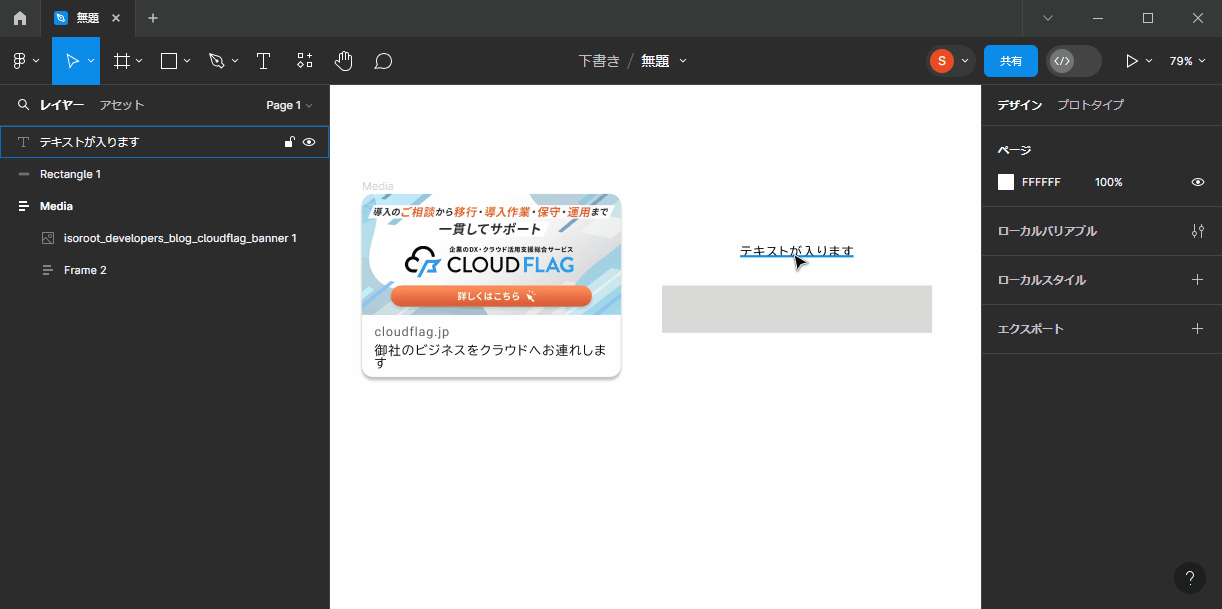This screenshot has height=609, width=1222.
Task: Open the 79% zoom dropdown
Action: [x=1187, y=61]
